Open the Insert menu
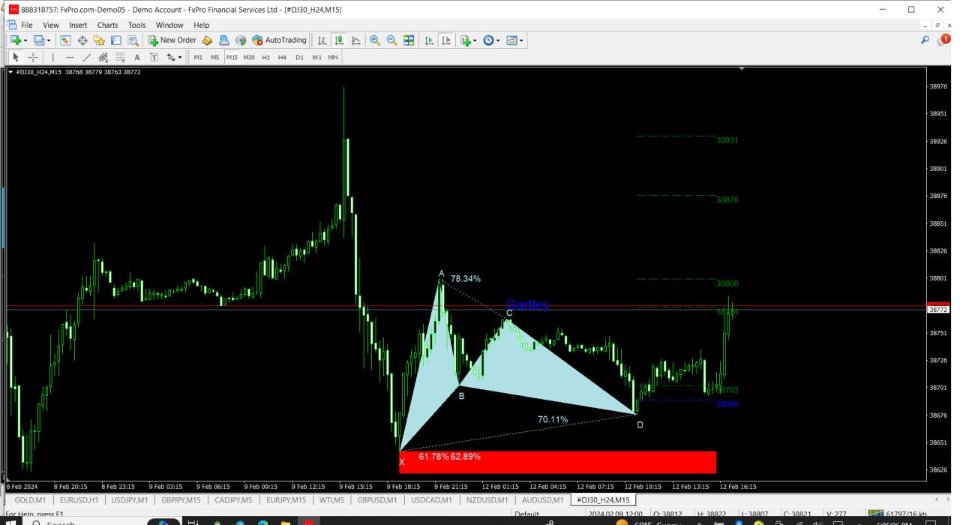 coord(78,25)
